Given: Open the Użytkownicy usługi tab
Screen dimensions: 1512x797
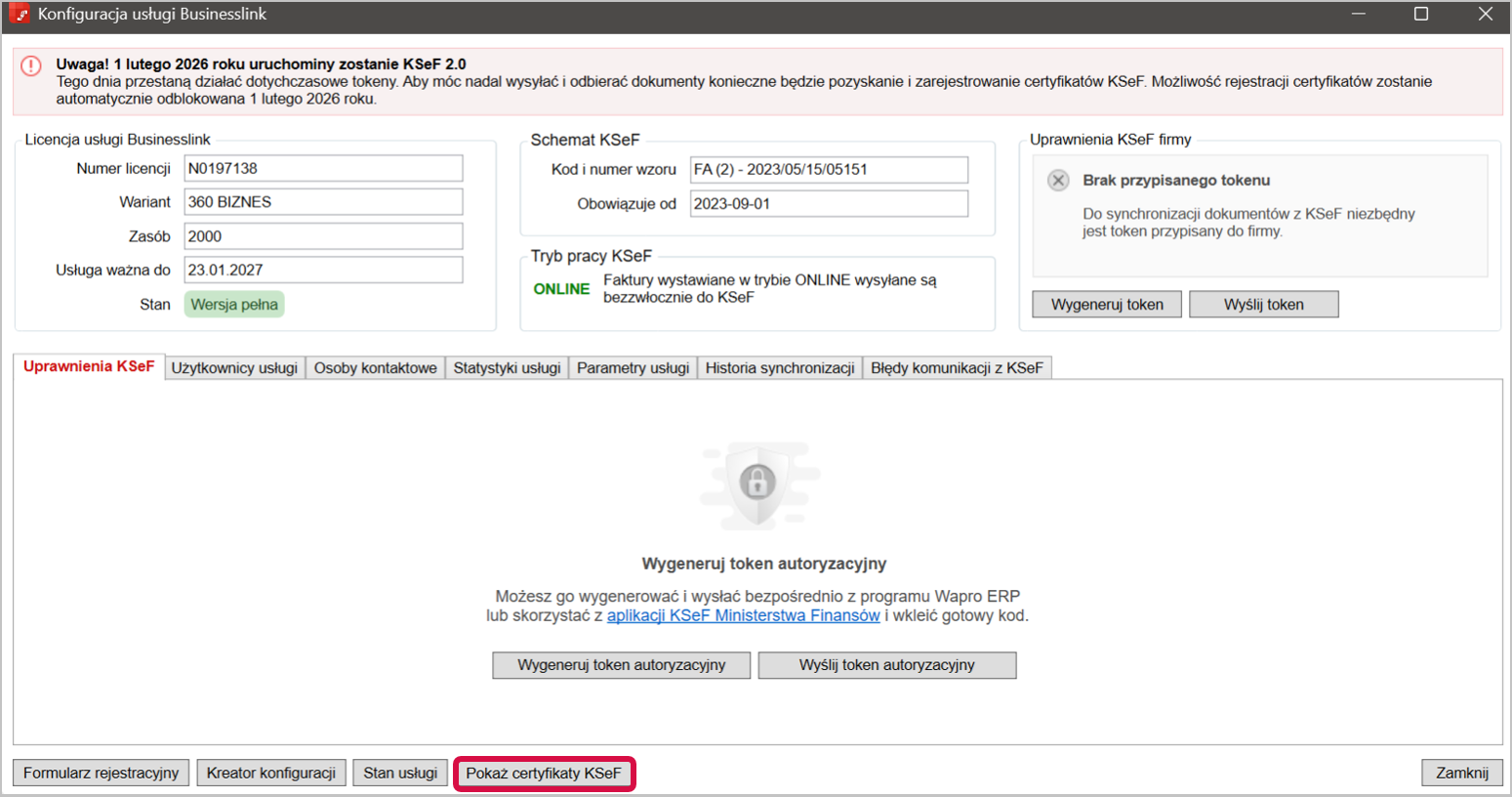Looking at the screenshot, I should click(234, 368).
